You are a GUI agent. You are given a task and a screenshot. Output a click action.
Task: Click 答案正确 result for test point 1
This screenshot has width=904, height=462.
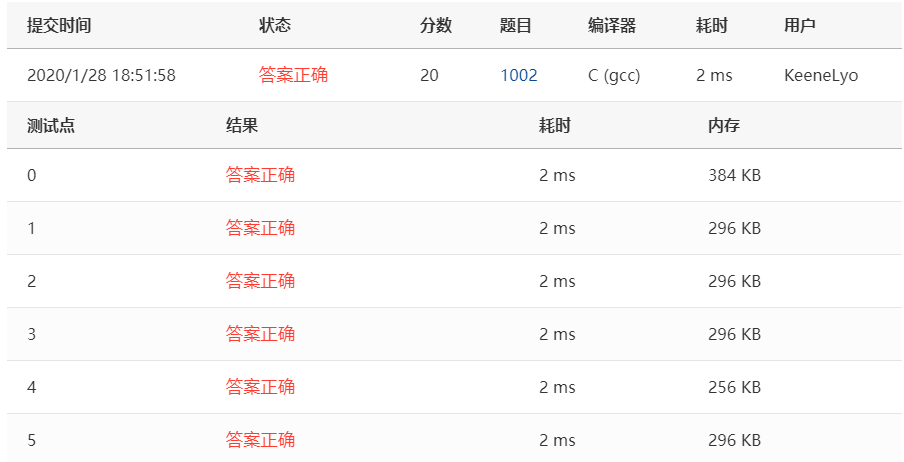[261, 228]
